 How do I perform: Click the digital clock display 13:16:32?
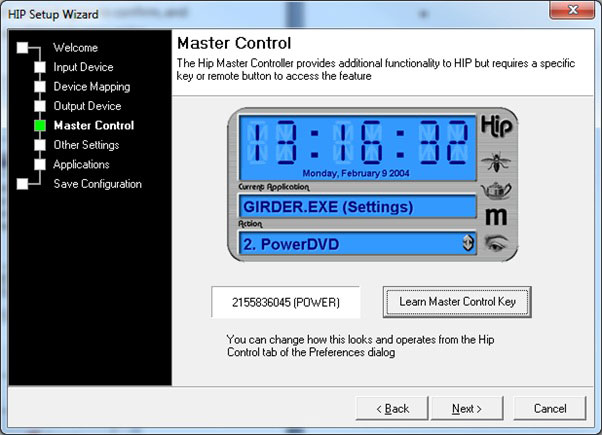[357, 142]
